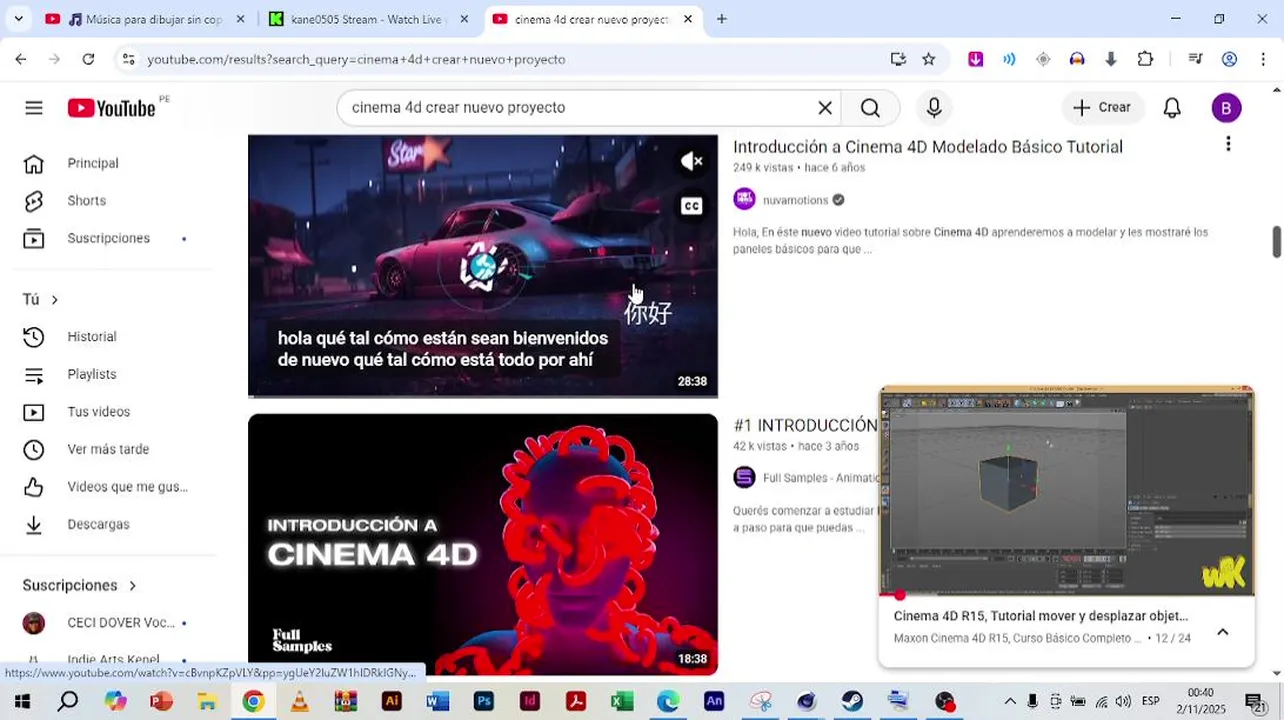Open Principal in the sidebar
The height and width of the screenshot is (720, 1284).
coord(93,163)
